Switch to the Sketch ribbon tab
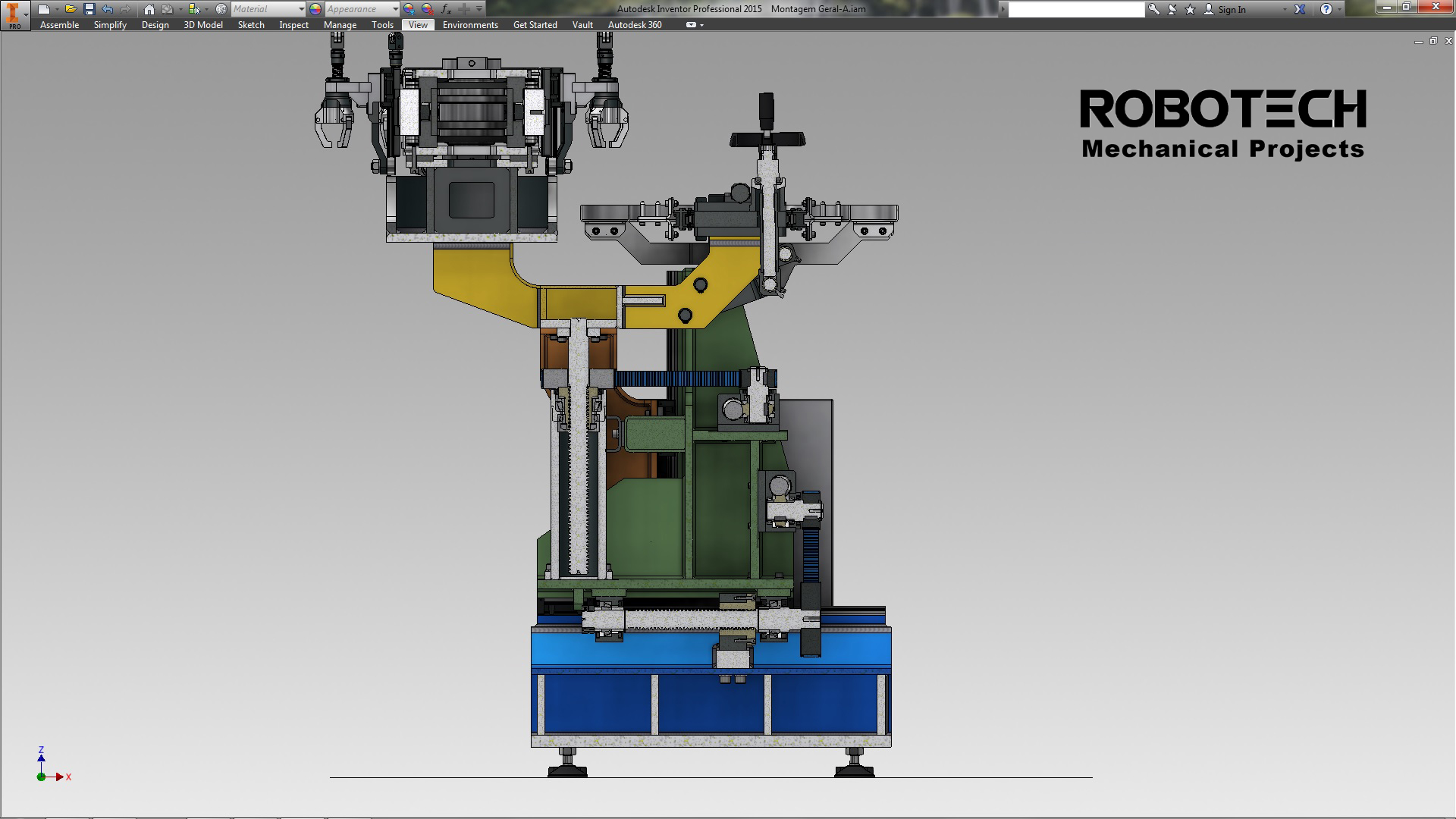This screenshot has width=1456, height=819. click(251, 25)
